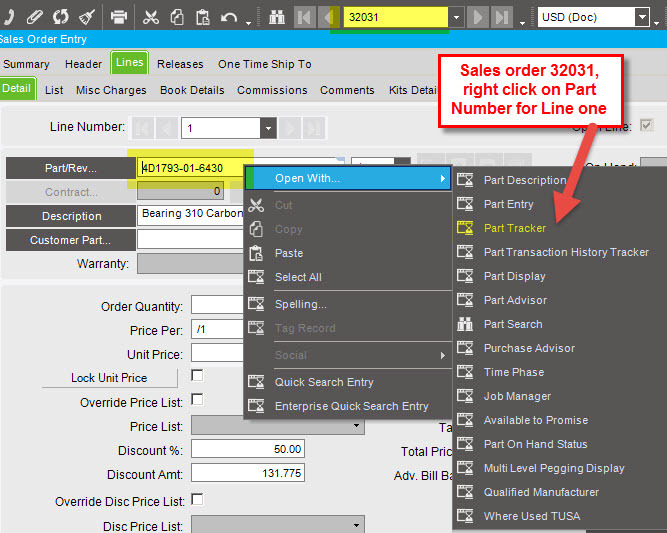Open the Price List dropdown

tap(356, 425)
